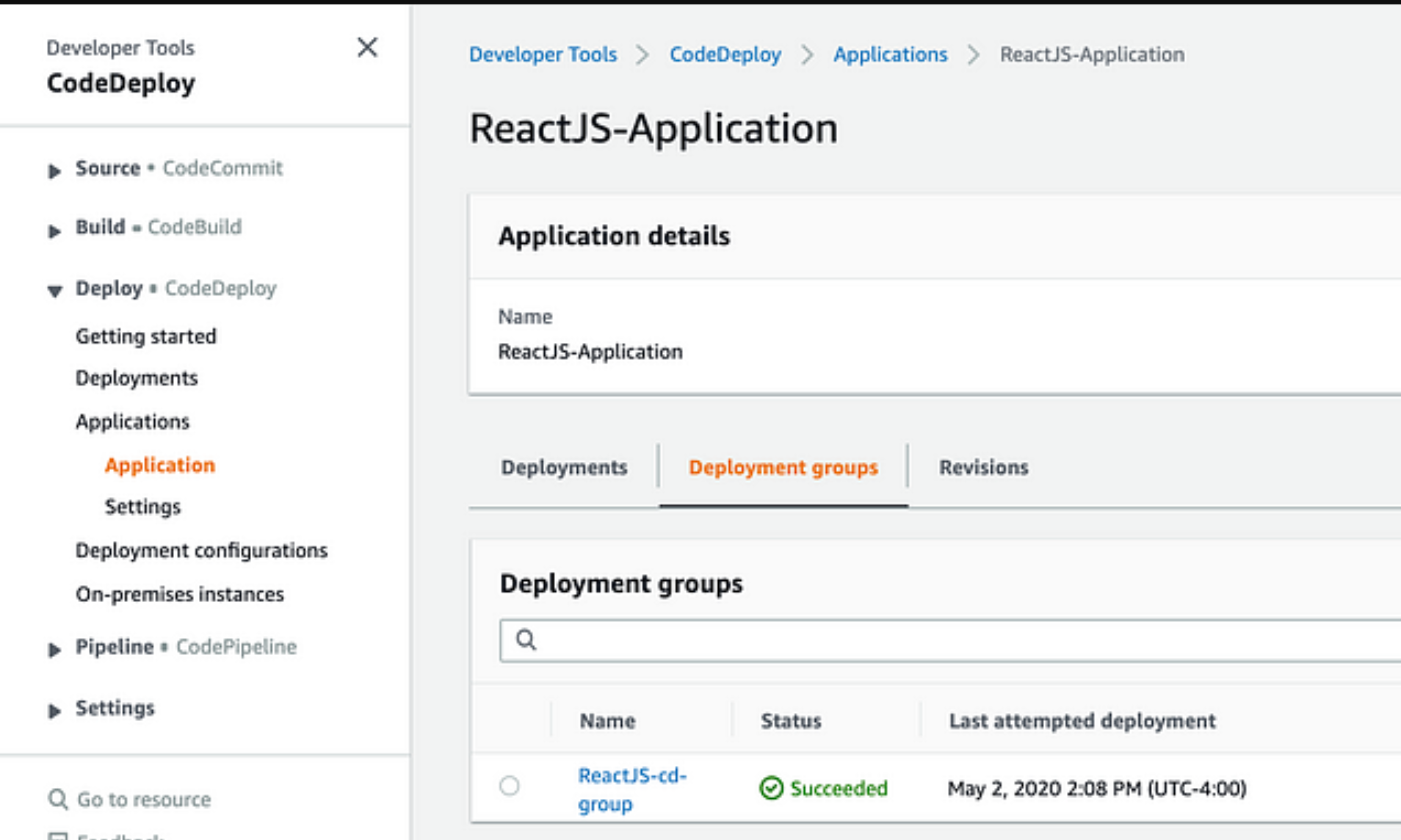Expand the Source CodeCommit section
Screen dimensions: 1401x840
click(54, 171)
